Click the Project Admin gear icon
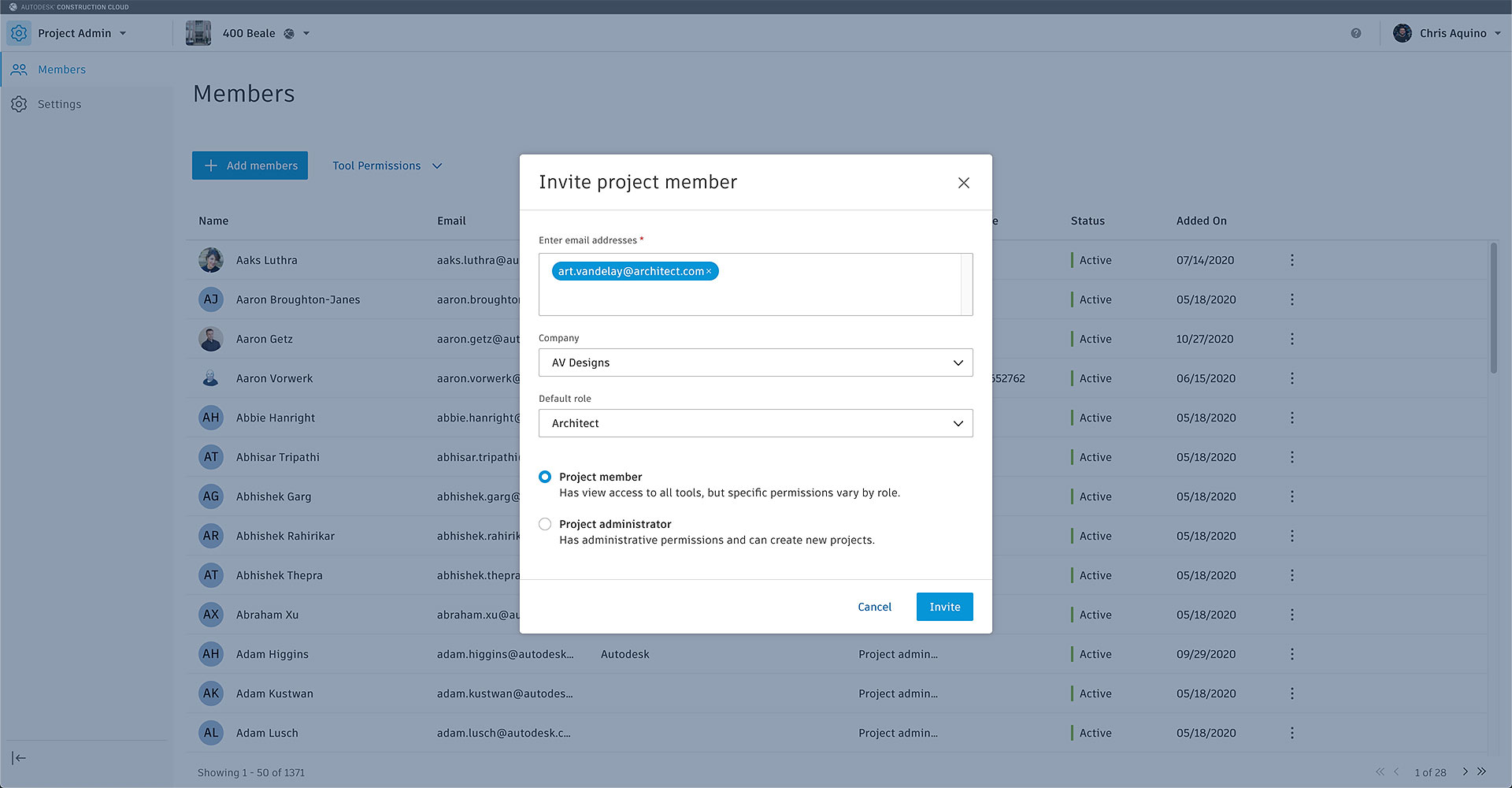1512x788 pixels. [19, 33]
